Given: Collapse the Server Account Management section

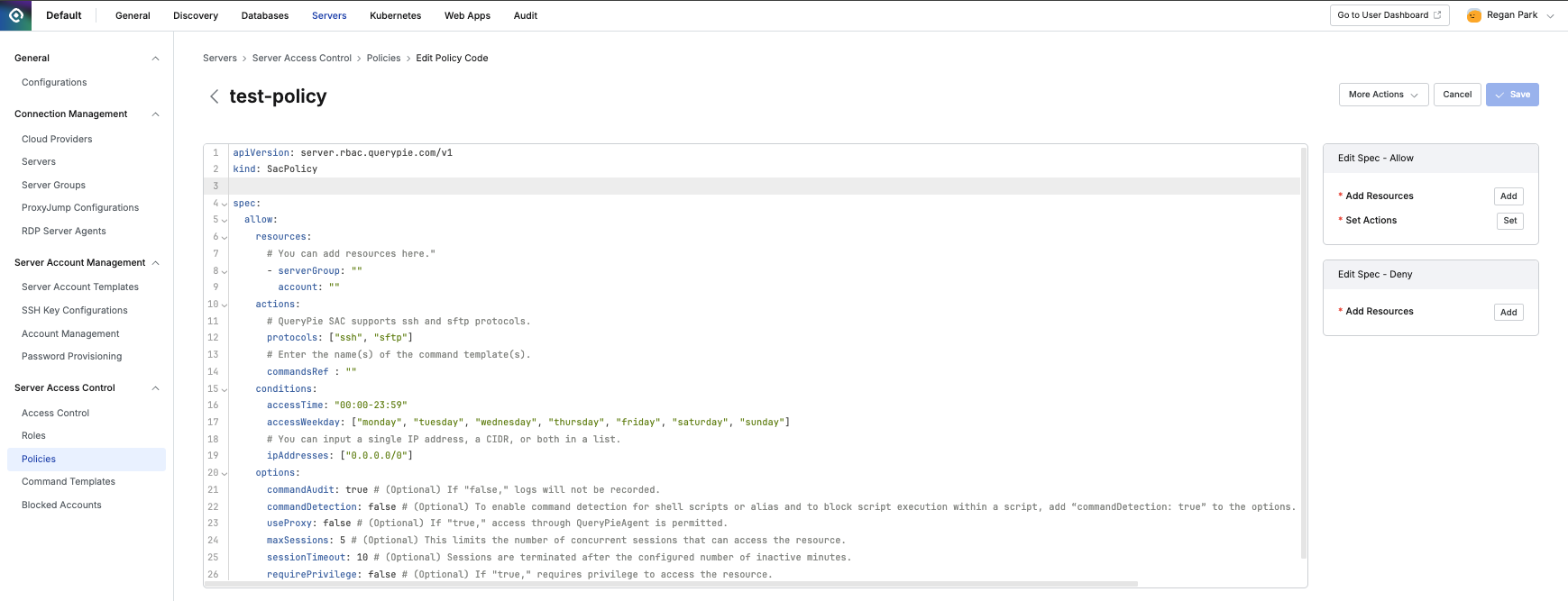Looking at the screenshot, I should pos(155,263).
